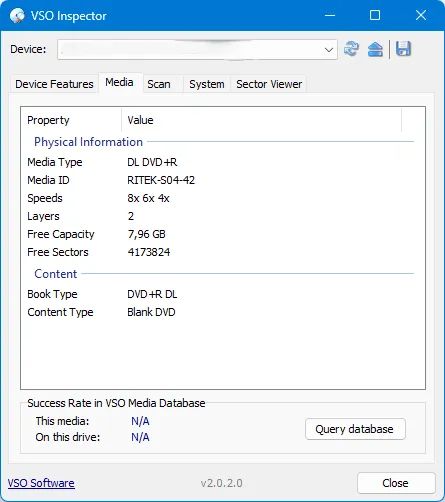Click the On this drive N/A value
Screen dimensions: 445x502
pos(140,437)
